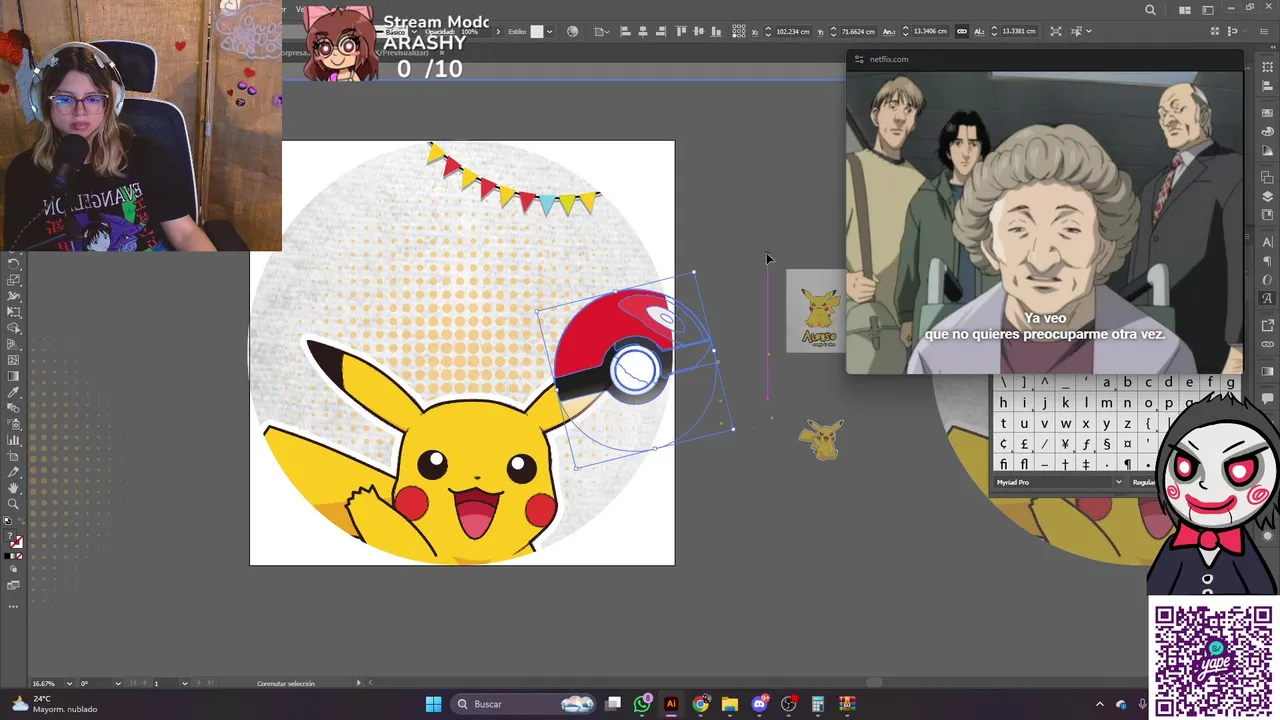The height and width of the screenshot is (720, 1280).
Task: Click the Estilo style swatch
Action: 537,31
